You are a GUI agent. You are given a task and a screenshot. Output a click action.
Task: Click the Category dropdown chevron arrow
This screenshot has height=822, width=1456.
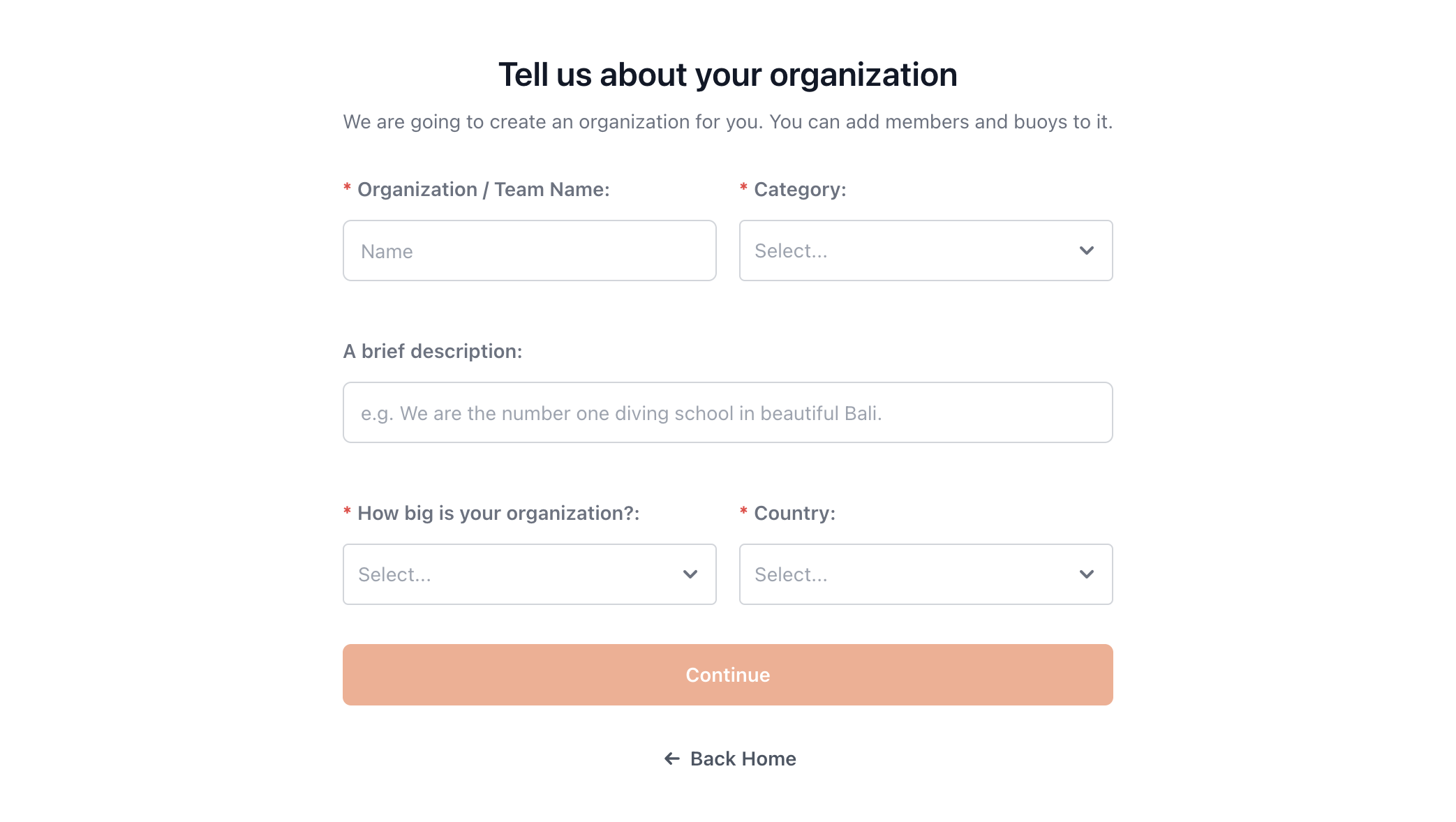pyautogui.click(x=1086, y=251)
